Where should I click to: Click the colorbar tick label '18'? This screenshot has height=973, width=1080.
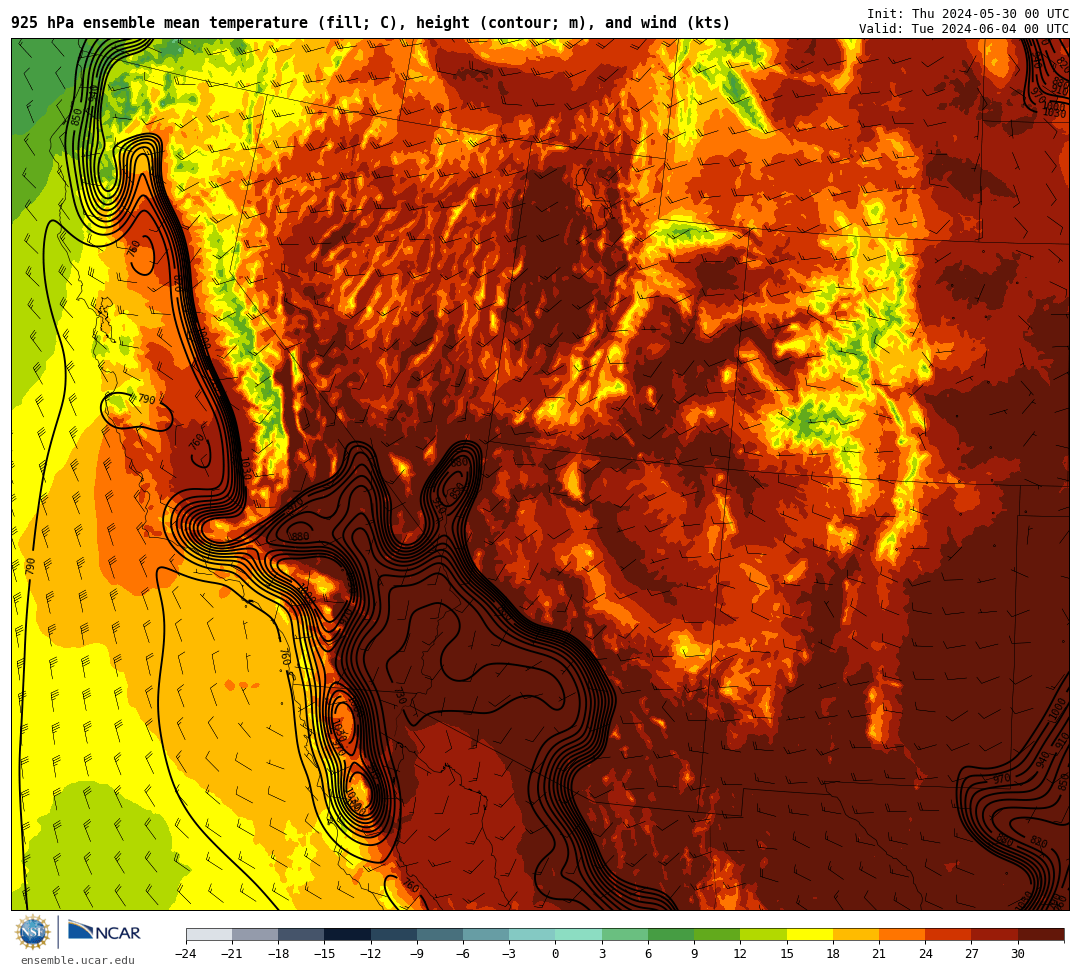coord(833,954)
